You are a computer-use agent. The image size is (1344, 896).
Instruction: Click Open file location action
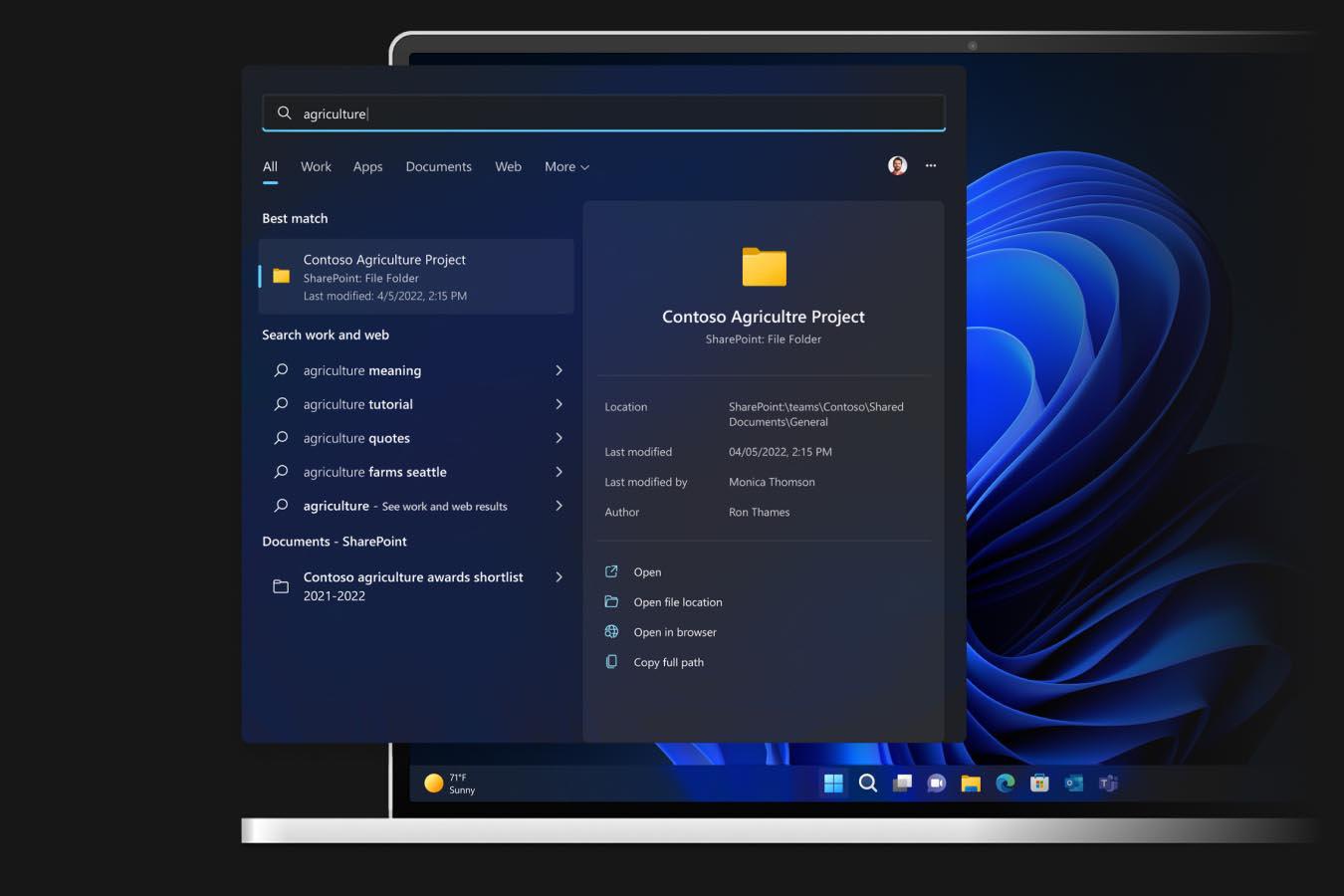point(678,602)
